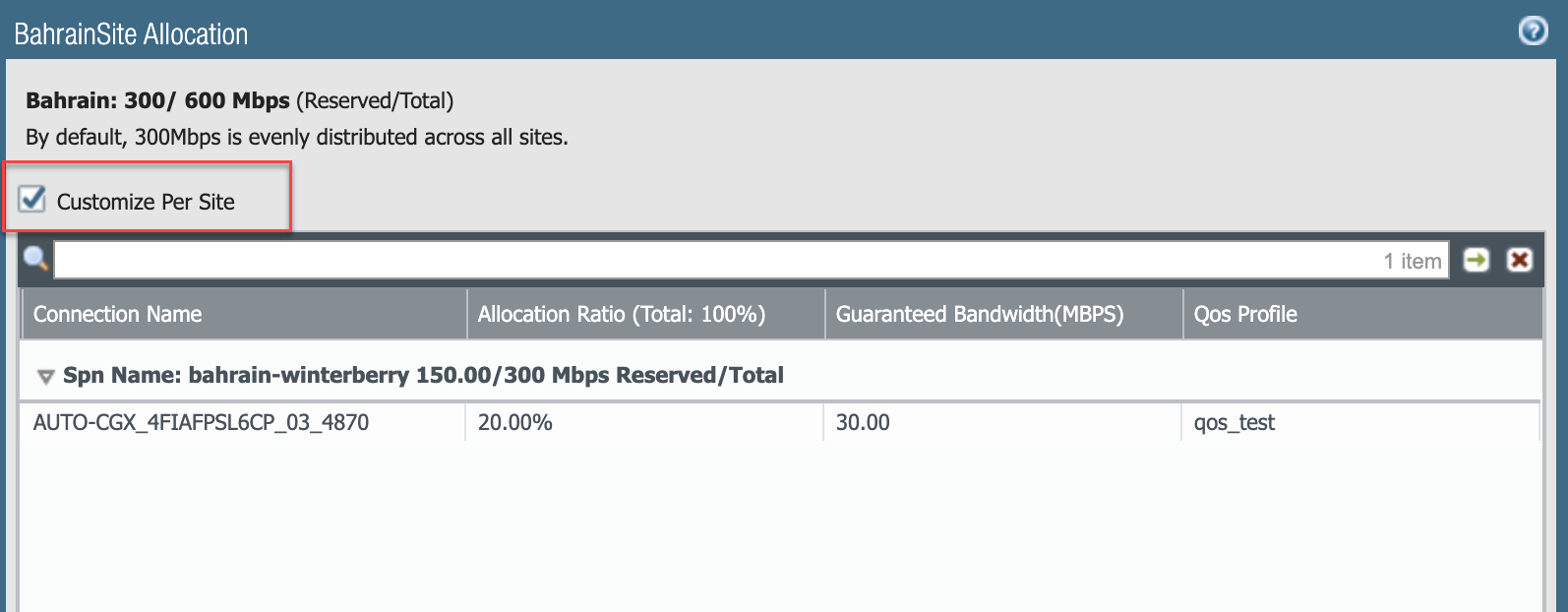Open the qos_test Qos Profile cell
Screen dimensions: 1568x612
coord(1235,423)
